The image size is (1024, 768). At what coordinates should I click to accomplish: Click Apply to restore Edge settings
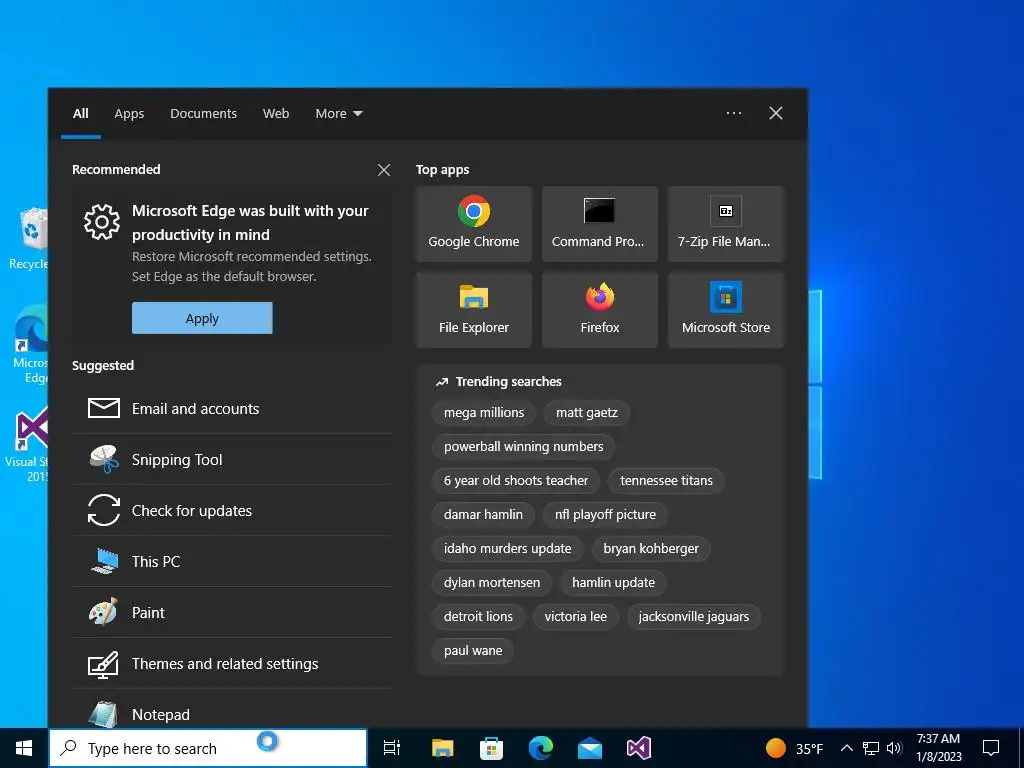(x=202, y=318)
